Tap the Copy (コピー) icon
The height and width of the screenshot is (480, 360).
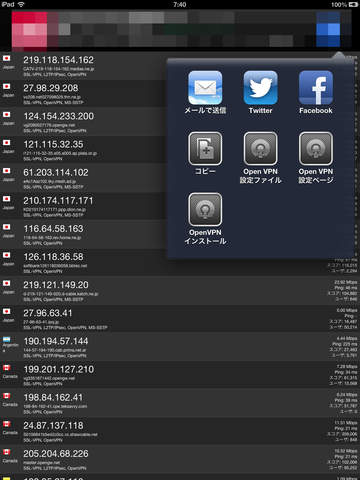pyautogui.click(x=205, y=149)
